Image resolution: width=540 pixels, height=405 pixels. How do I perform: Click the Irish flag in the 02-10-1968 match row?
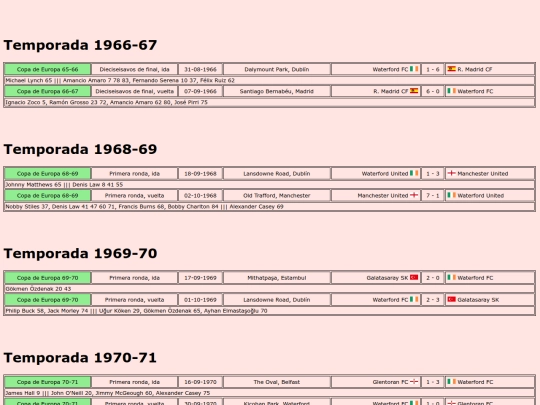tap(451, 195)
